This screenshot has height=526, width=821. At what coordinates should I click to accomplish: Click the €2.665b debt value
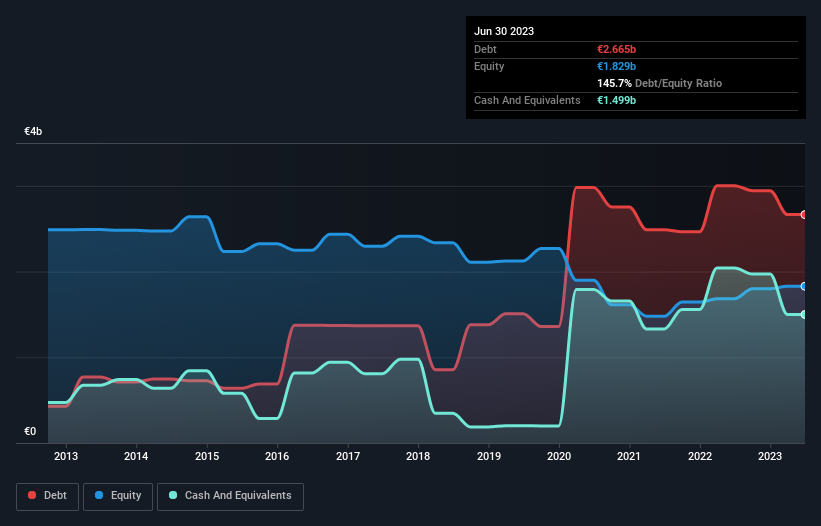point(616,49)
